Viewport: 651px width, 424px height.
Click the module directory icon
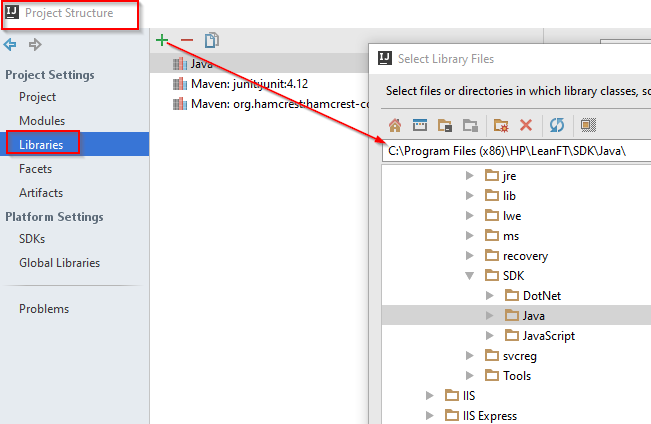[470, 125]
